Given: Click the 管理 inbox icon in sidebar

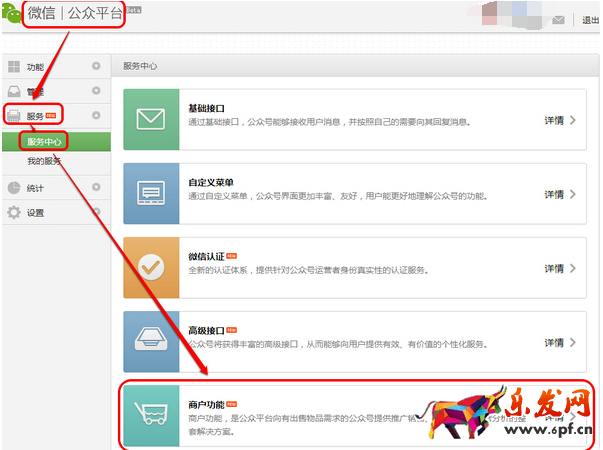Looking at the screenshot, I should (14, 91).
